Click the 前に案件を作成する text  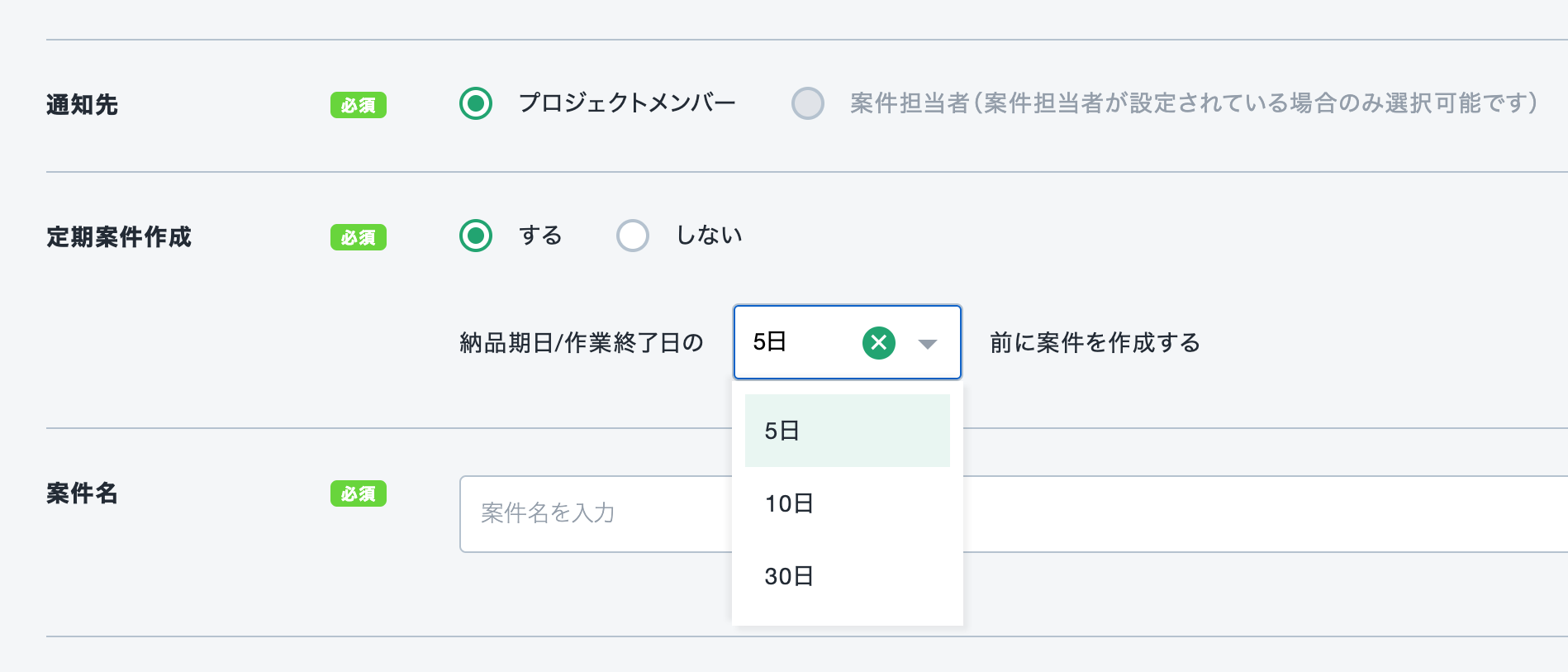[x=1095, y=343]
